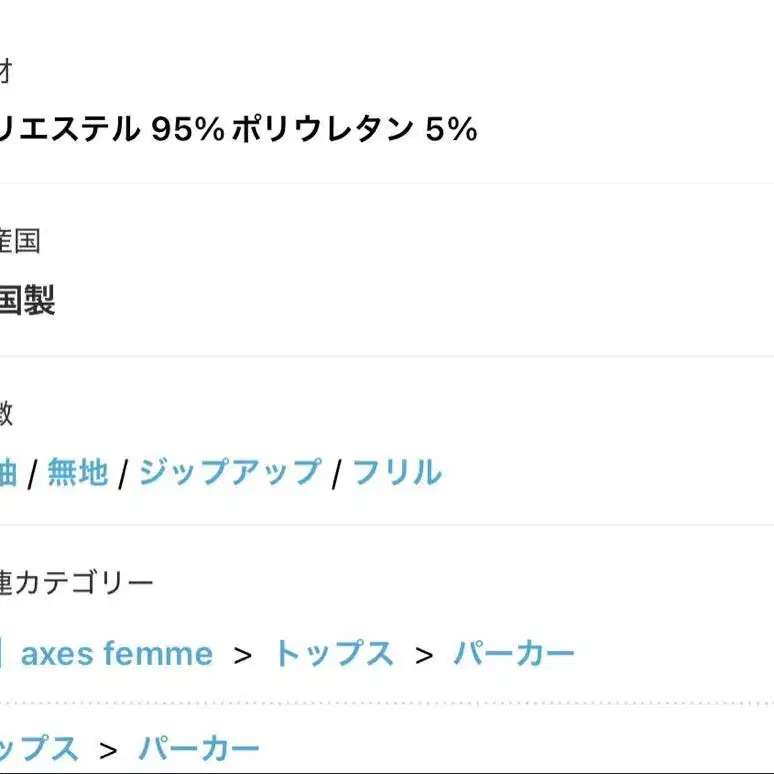Click the chevron right after axes femme

point(243,656)
